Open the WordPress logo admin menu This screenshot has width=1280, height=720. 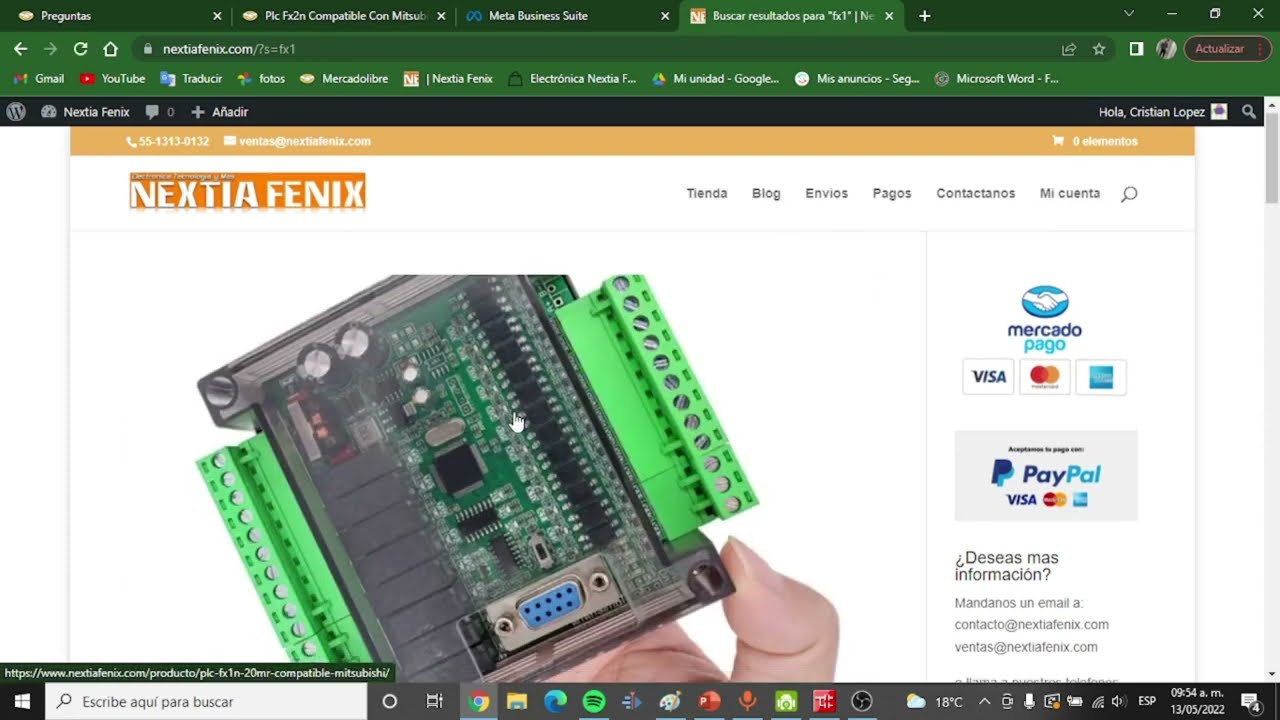coord(15,112)
